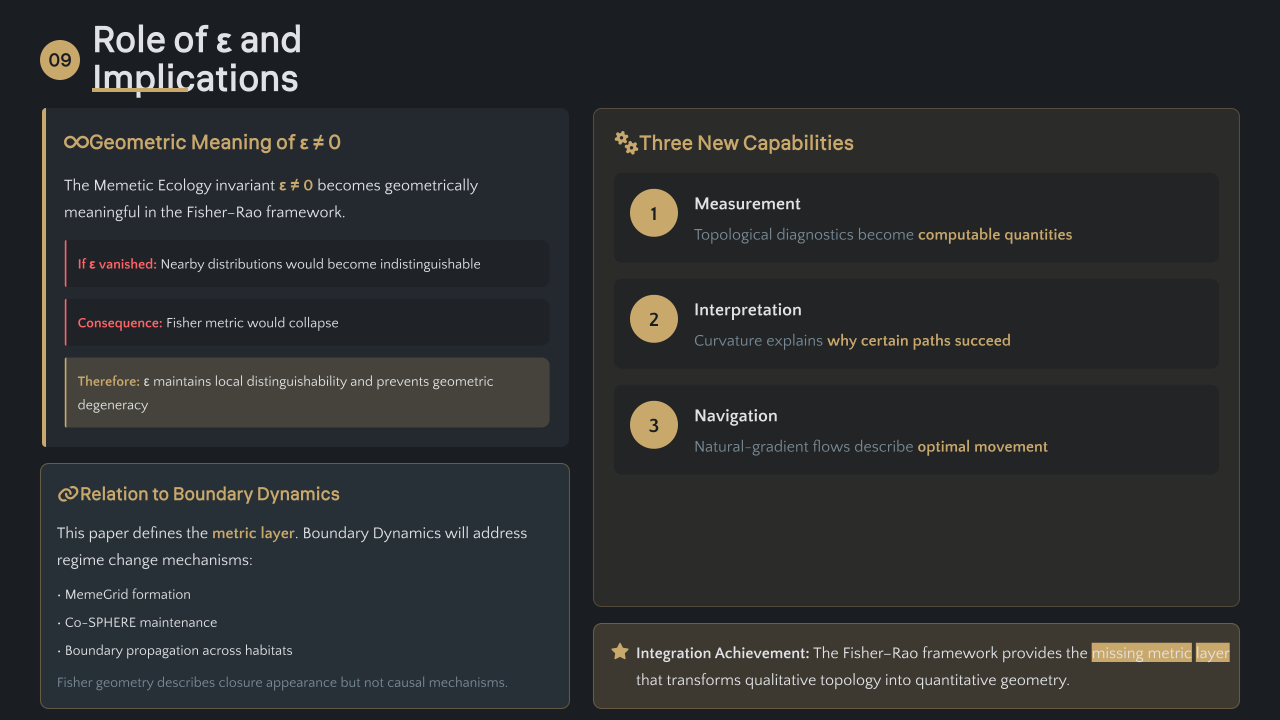1280x720 pixels.
Task: Click the star icon beside Integration Achievement
Action: 620,652
